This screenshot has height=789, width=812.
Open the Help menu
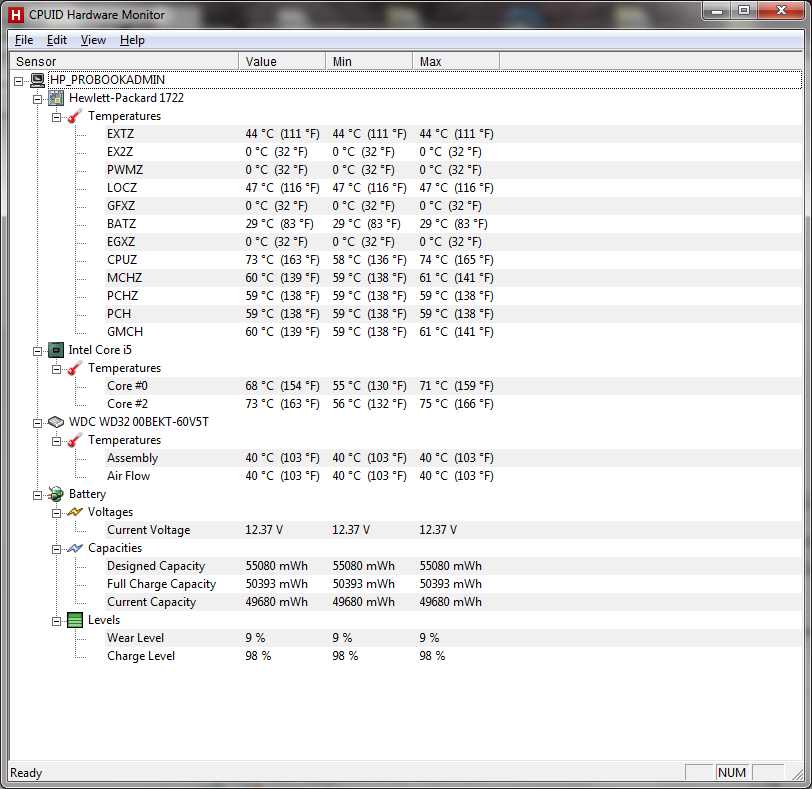point(132,40)
